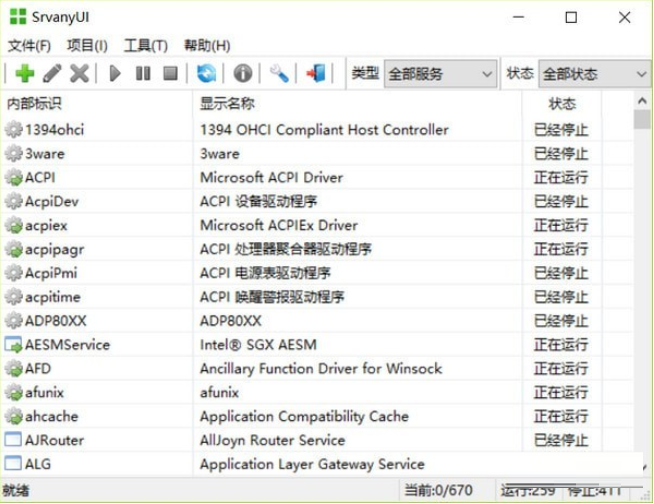The height and width of the screenshot is (504, 654).
Task: Click the scrollbar up arrow
Action: [x=642, y=101]
